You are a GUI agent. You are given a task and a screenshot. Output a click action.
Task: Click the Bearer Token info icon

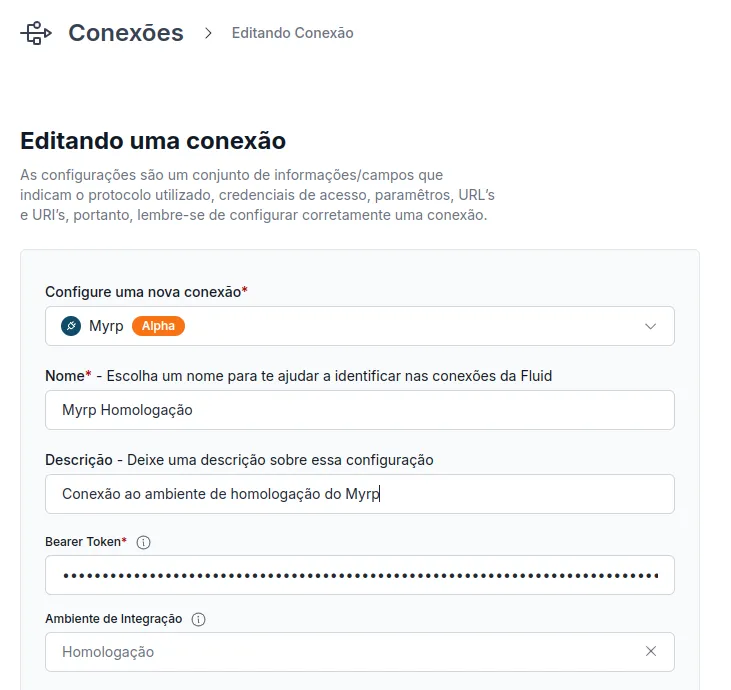(143, 542)
